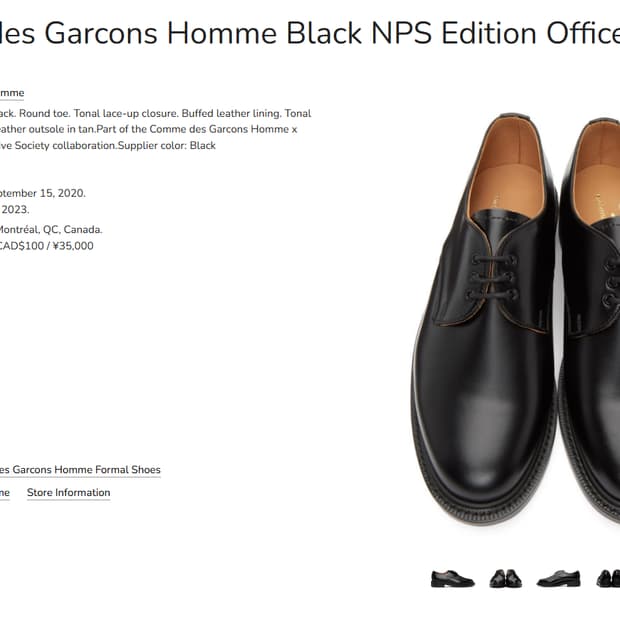Click the cut-off link left of Store Information

click(x=4, y=493)
